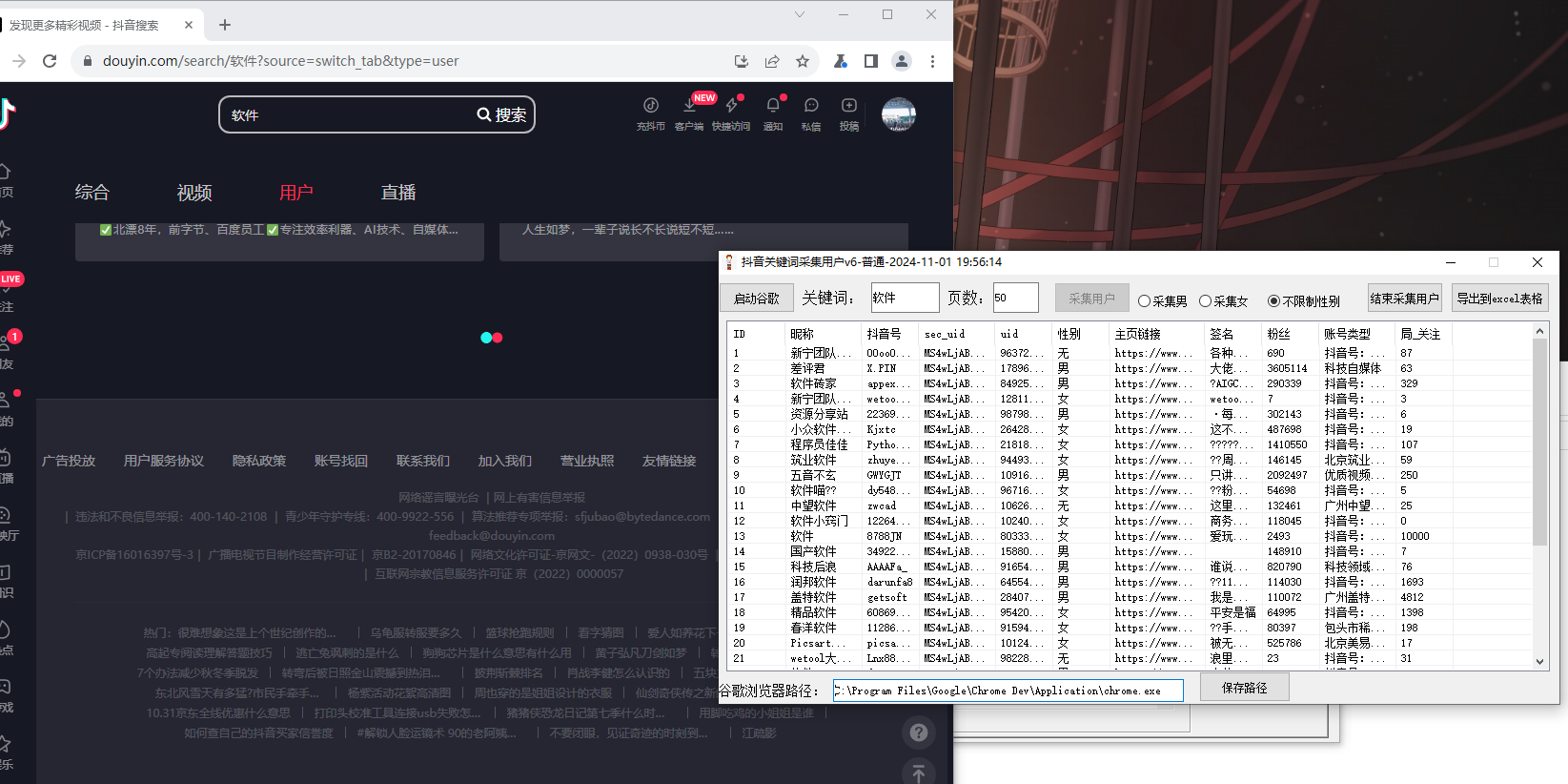
Task: Click the back-to-top arrow button
Action: [x=919, y=774]
